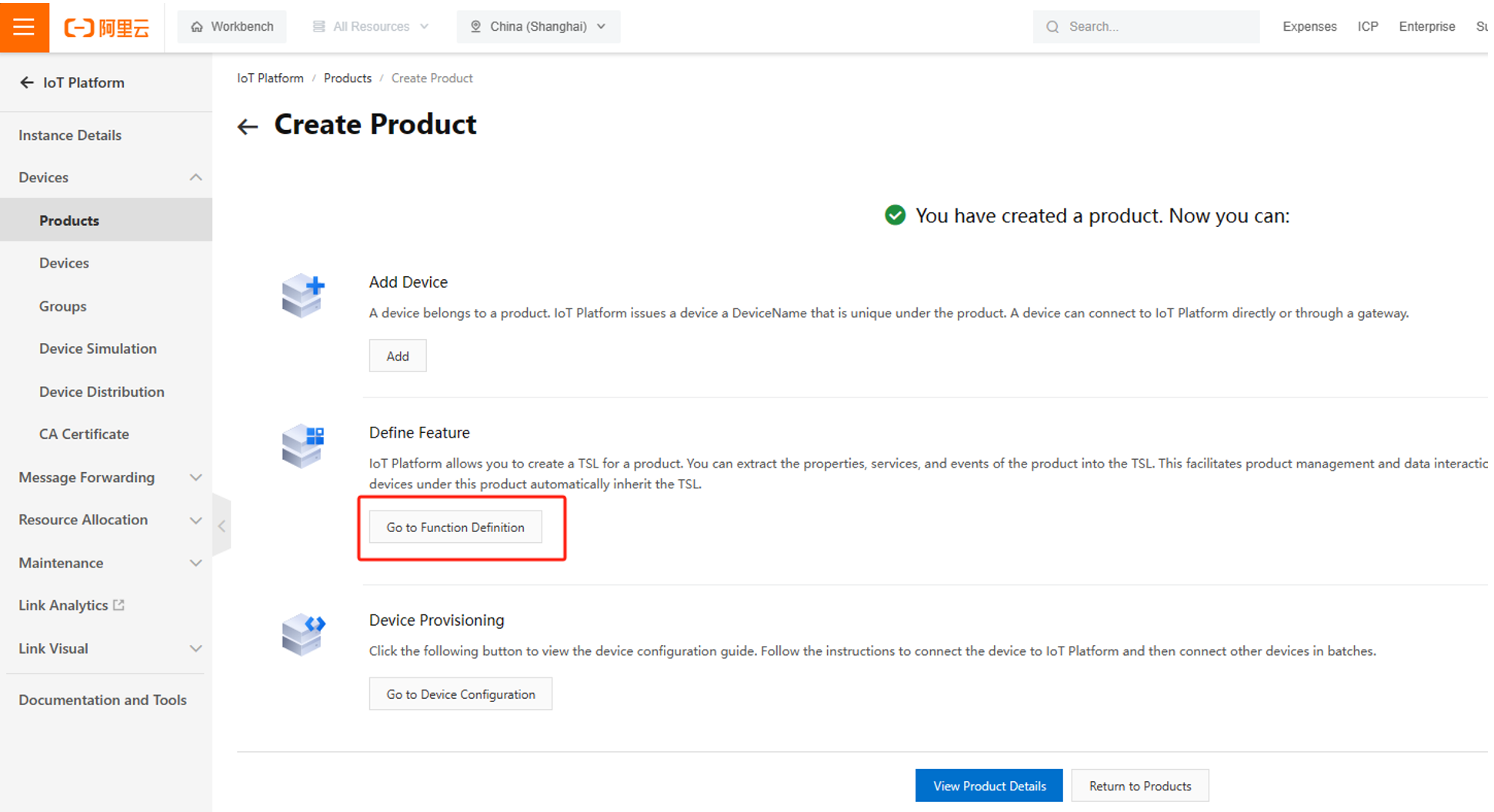Click the View Product Details button
This screenshot has width=1494, height=812.
[x=989, y=786]
